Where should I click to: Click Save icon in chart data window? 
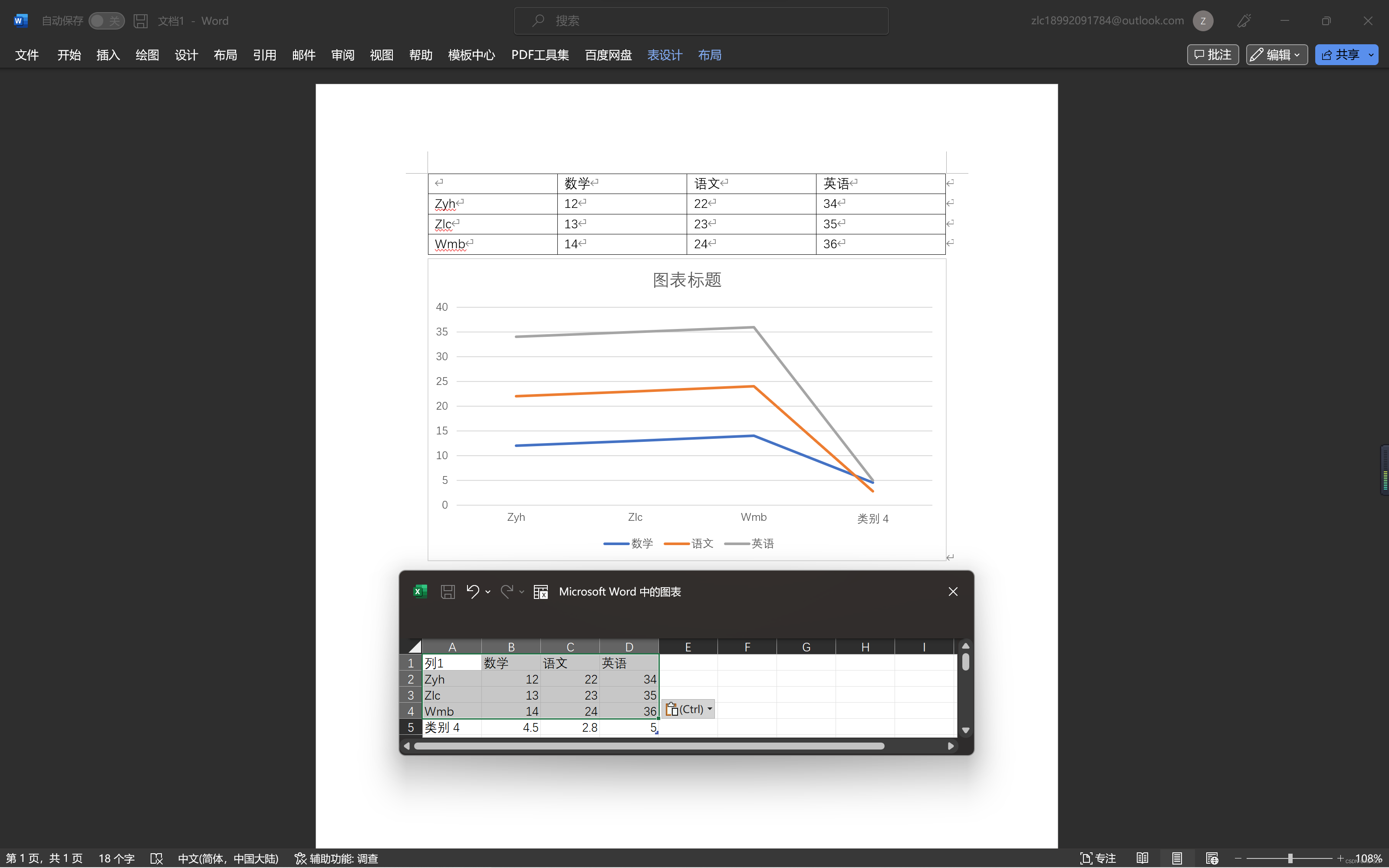point(448,591)
